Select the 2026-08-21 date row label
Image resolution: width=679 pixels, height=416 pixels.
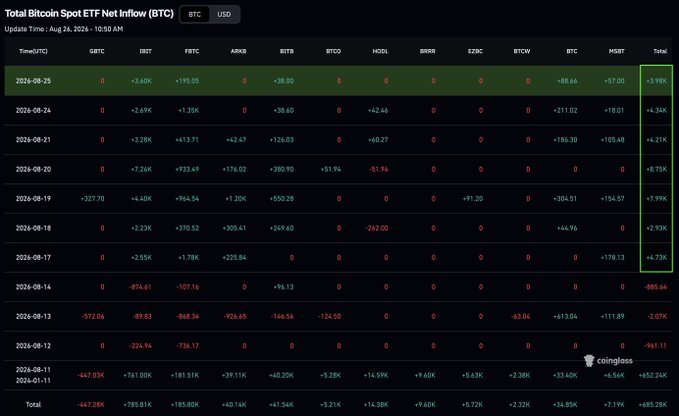coord(33,140)
